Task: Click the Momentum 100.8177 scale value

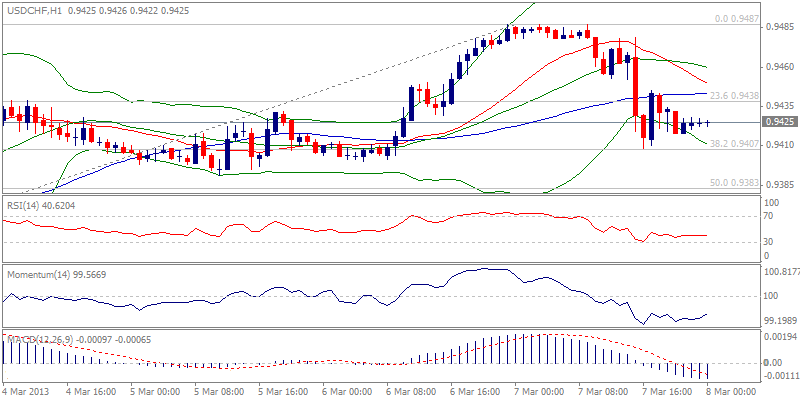Action: pyautogui.click(x=781, y=271)
